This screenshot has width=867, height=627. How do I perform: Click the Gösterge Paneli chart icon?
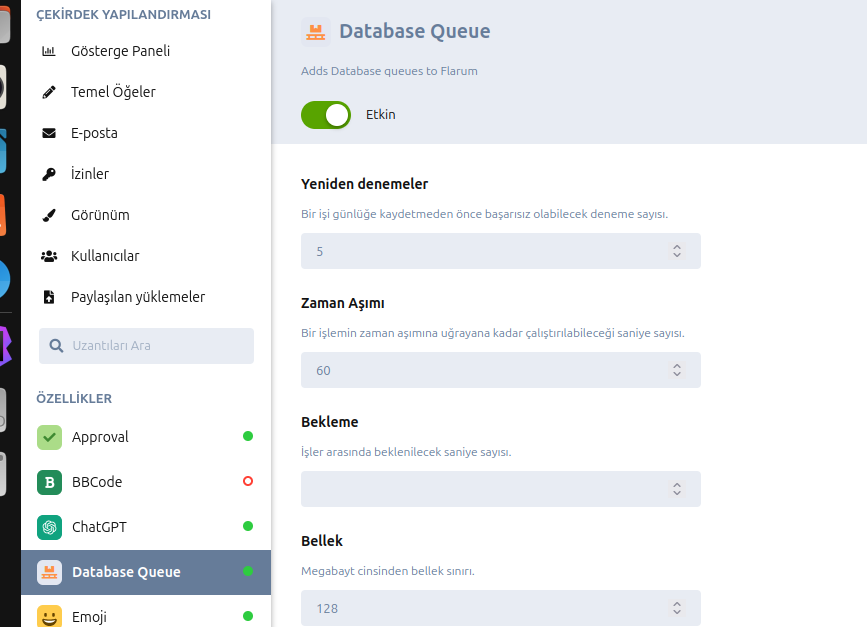point(49,51)
